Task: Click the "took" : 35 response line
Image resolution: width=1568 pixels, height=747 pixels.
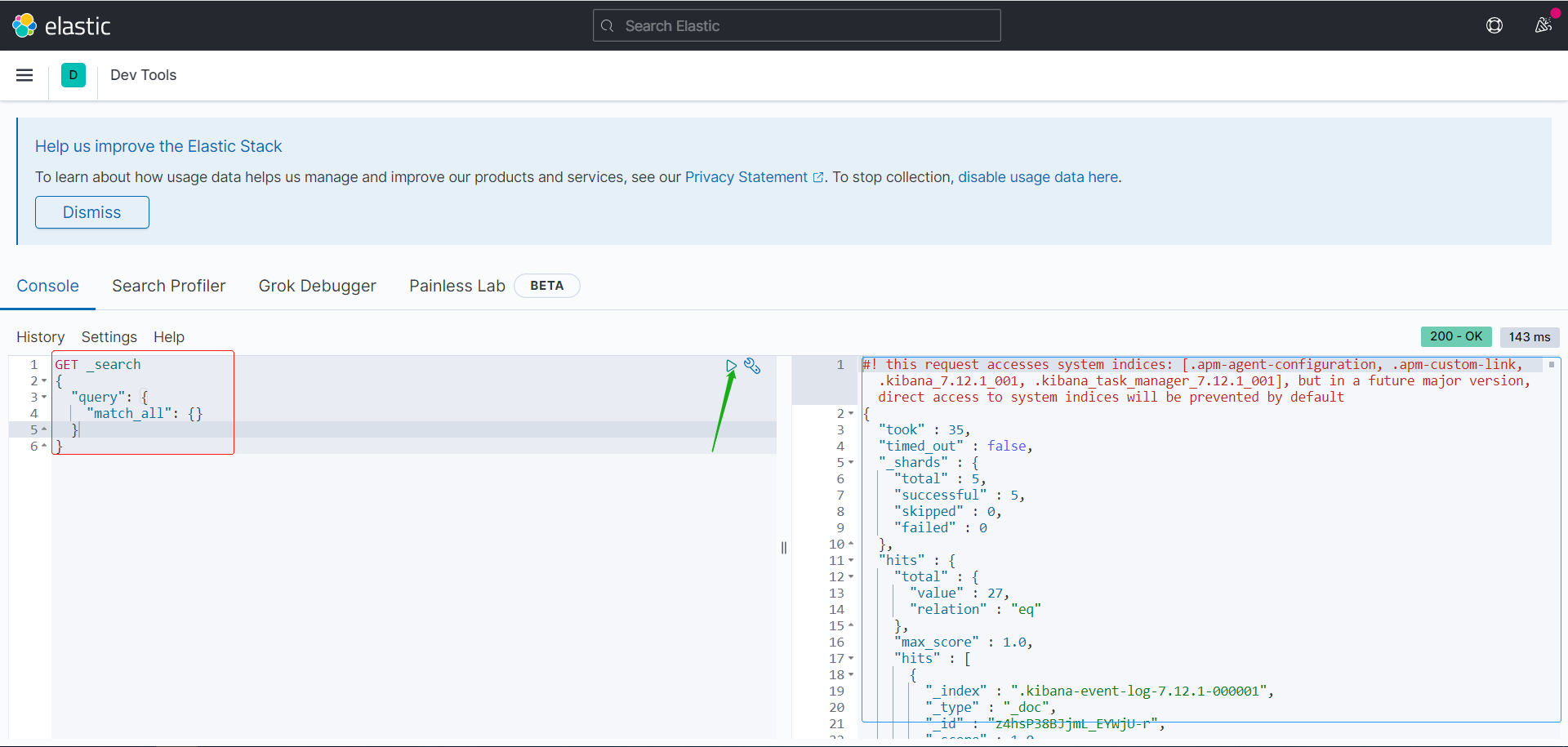Action: click(924, 430)
